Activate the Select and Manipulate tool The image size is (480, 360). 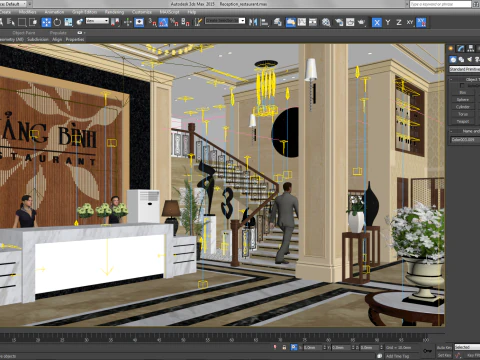127,22
